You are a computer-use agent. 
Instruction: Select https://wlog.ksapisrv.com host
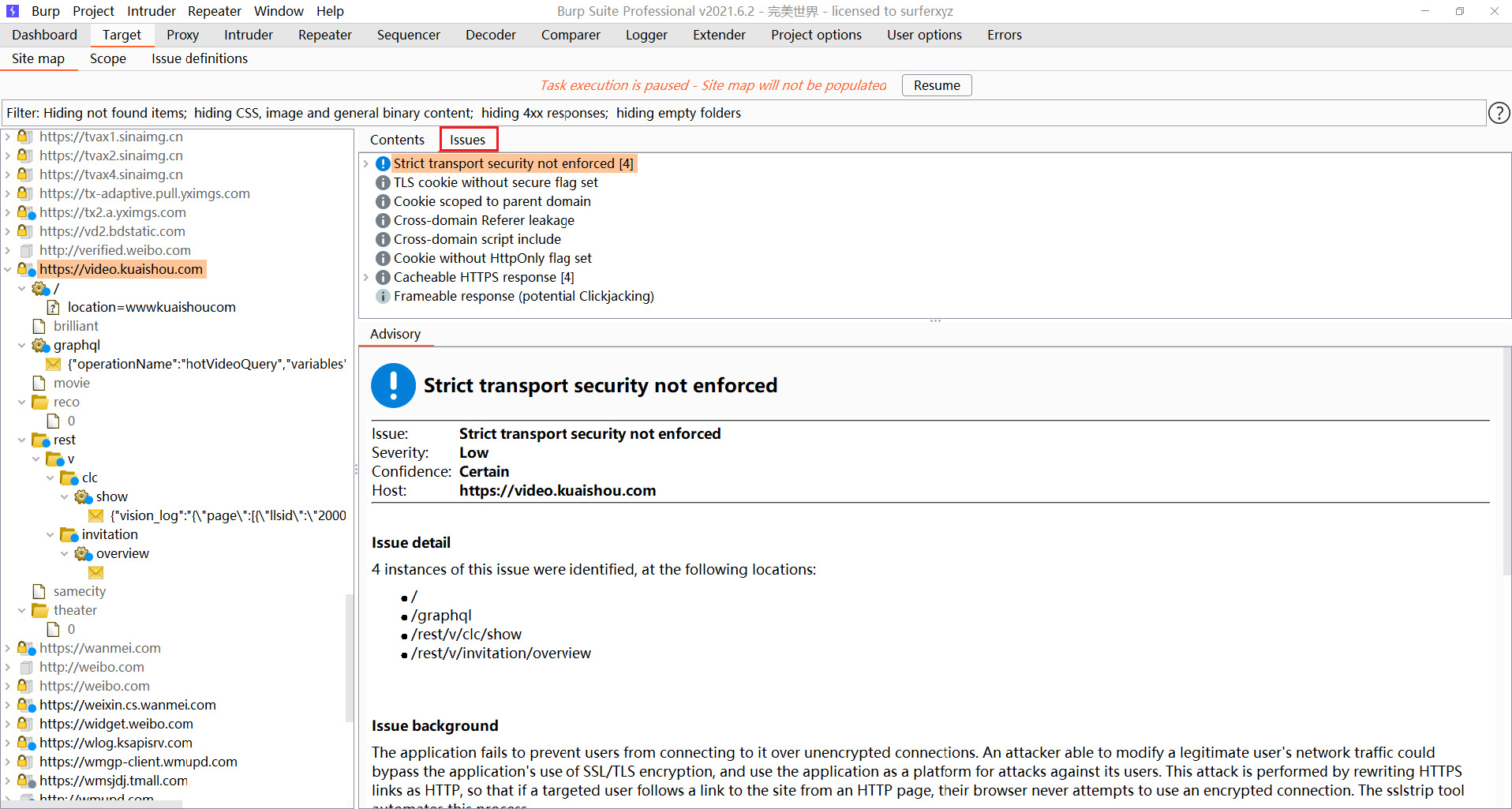point(116,743)
